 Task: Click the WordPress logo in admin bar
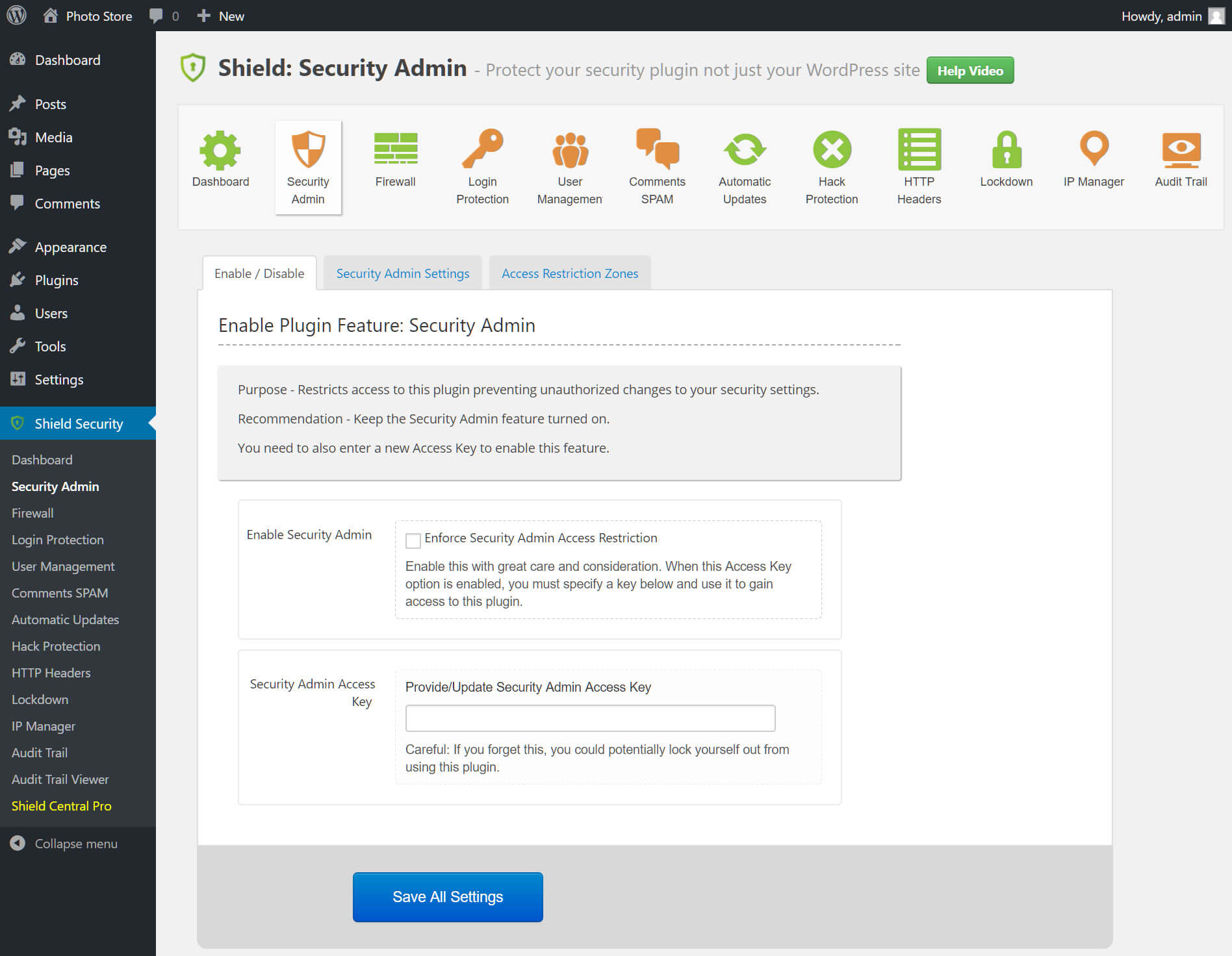click(x=17, y=16)
